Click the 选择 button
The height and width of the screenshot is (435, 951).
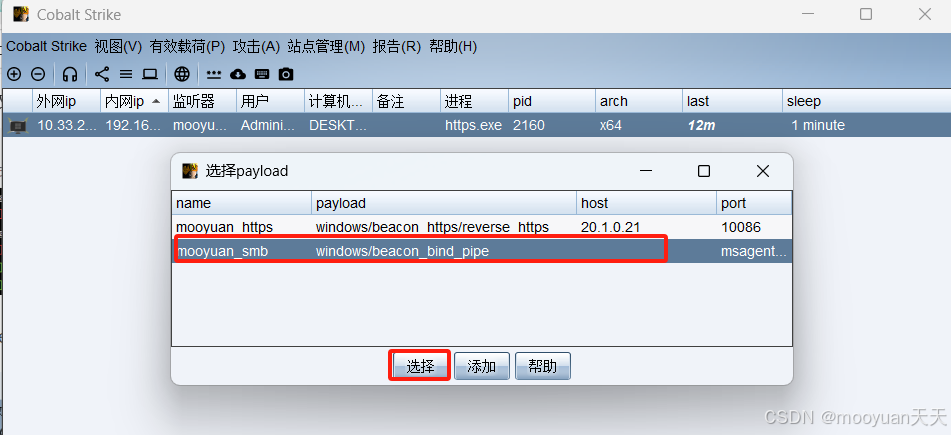(420, 366)
